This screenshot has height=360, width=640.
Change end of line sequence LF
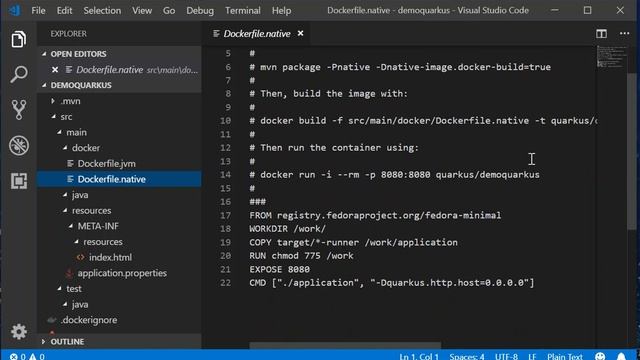pyautogui.click(x=532, y=356)
